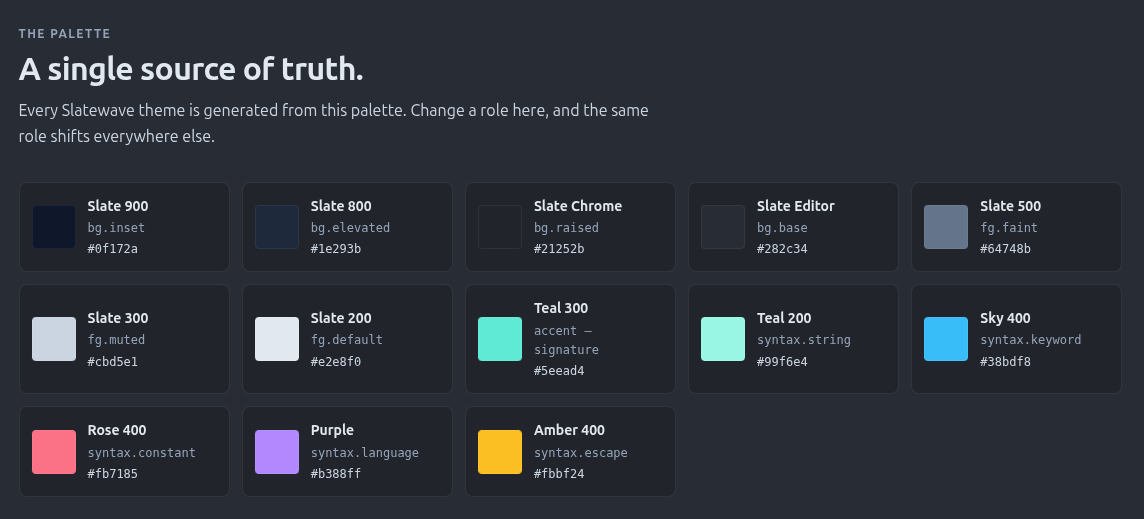The image size is (1144, 519).
Task: Click the Amber 400 card title
Action: click(569, 431)
